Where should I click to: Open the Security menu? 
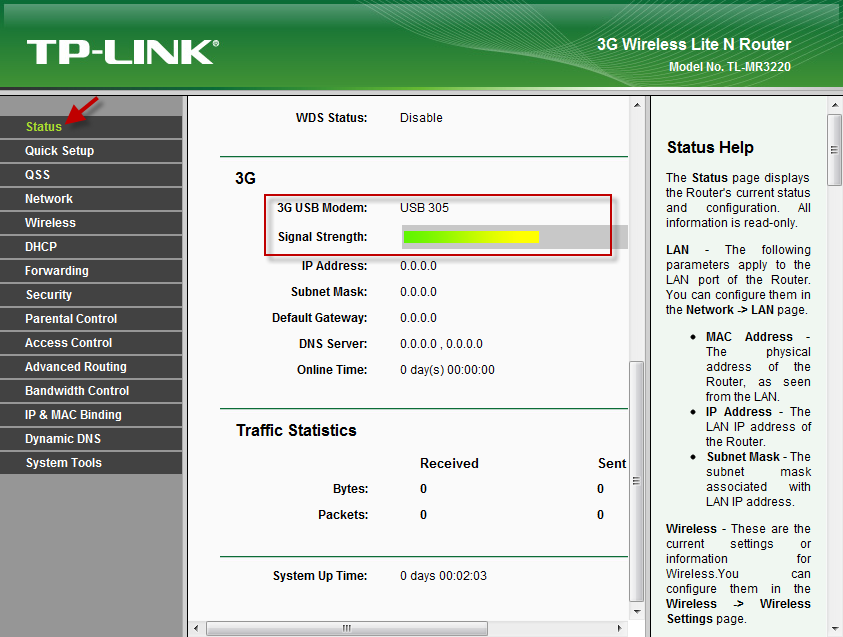(91, 295)
